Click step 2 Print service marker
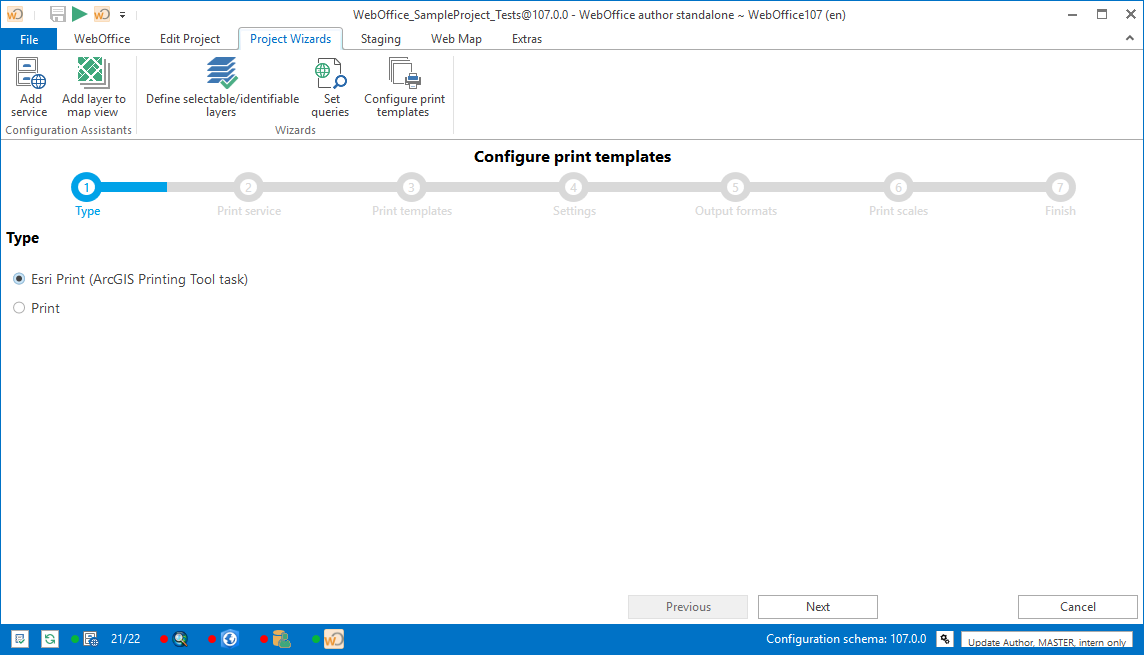 [248, 187]
